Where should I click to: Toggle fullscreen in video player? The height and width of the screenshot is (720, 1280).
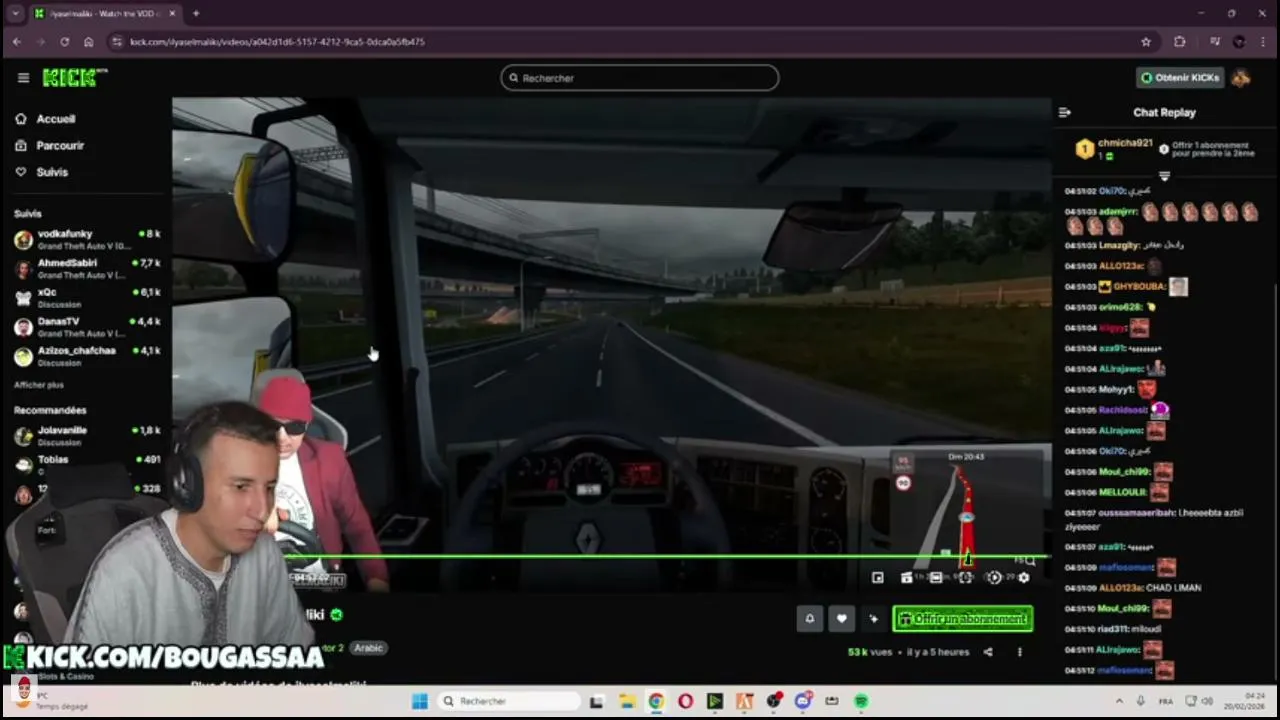965,577
